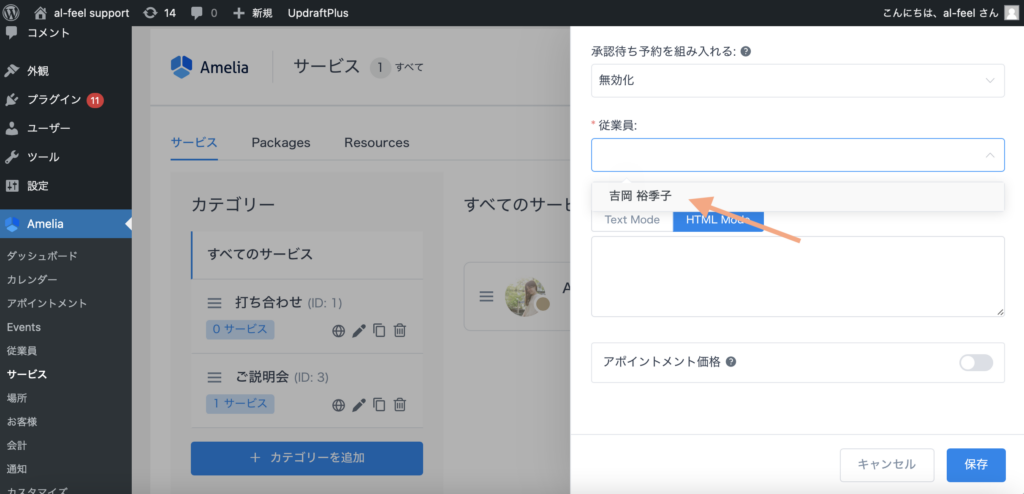Open the Resources tab
Screen dimensions: 1024x494
coord(376,143)
